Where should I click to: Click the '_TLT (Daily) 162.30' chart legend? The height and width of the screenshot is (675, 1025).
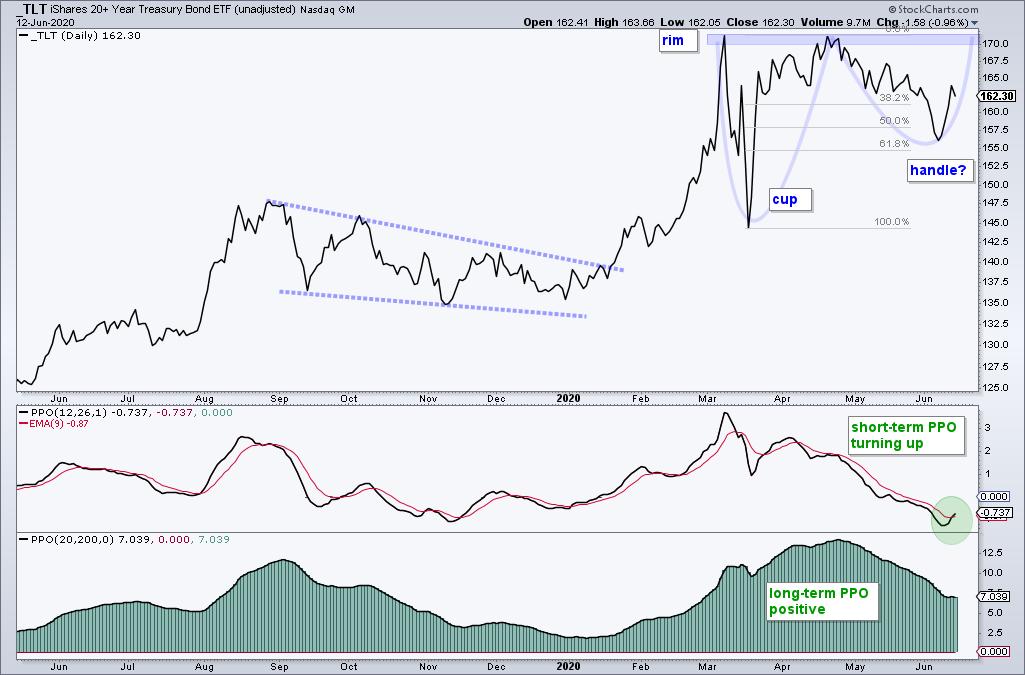tap(80, 35)
